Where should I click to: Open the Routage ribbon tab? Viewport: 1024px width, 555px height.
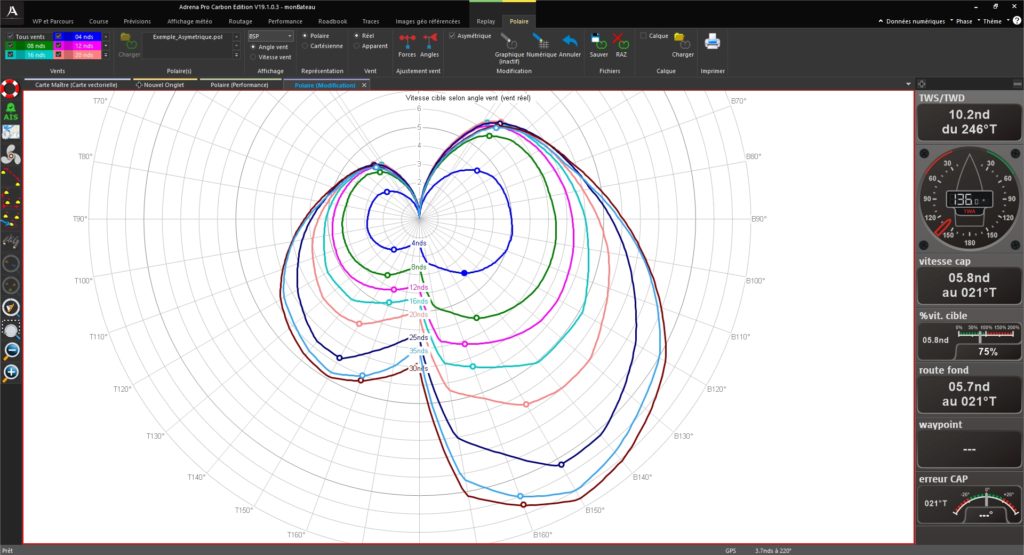click(240, 22)
